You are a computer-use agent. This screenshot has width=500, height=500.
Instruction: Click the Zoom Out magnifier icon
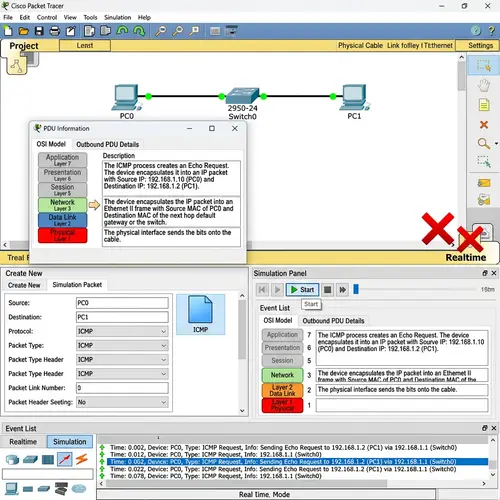(x=194, y=31)
